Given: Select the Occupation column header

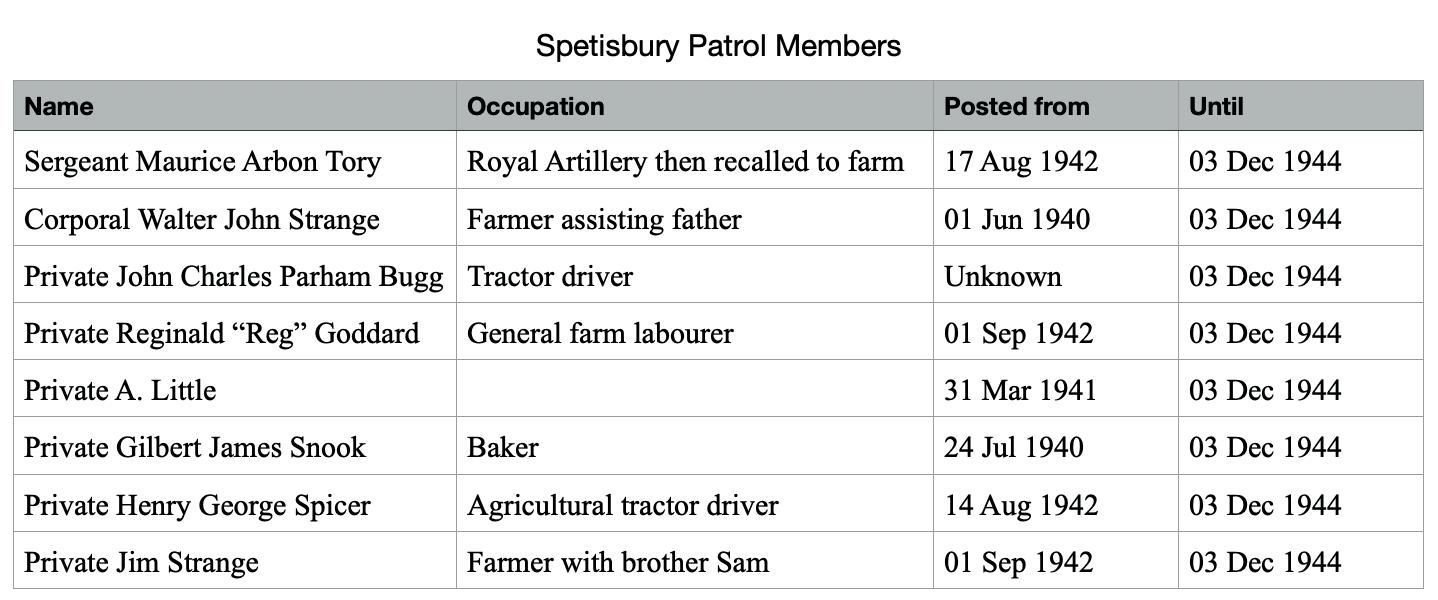Looking at the screenshot, I should click(535, 106).
